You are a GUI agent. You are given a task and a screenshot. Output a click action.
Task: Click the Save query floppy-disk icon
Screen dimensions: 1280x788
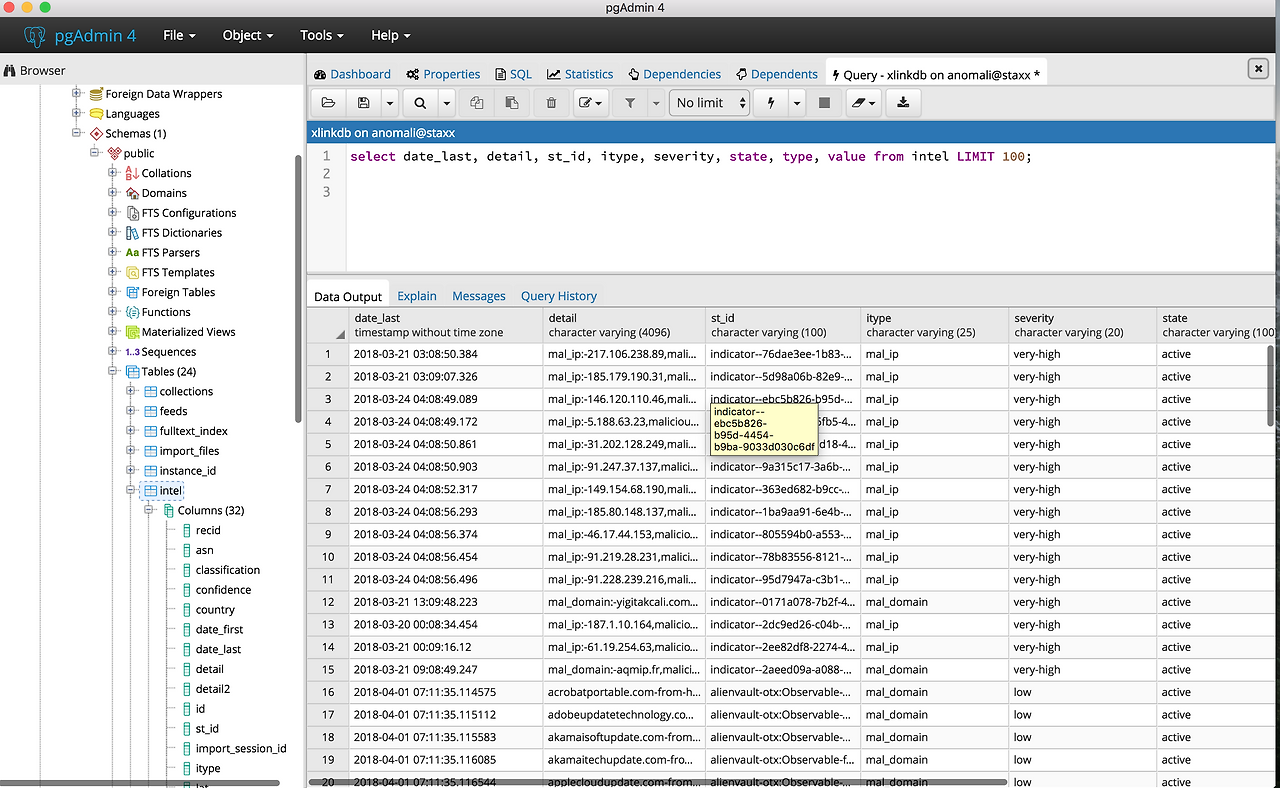364,103
